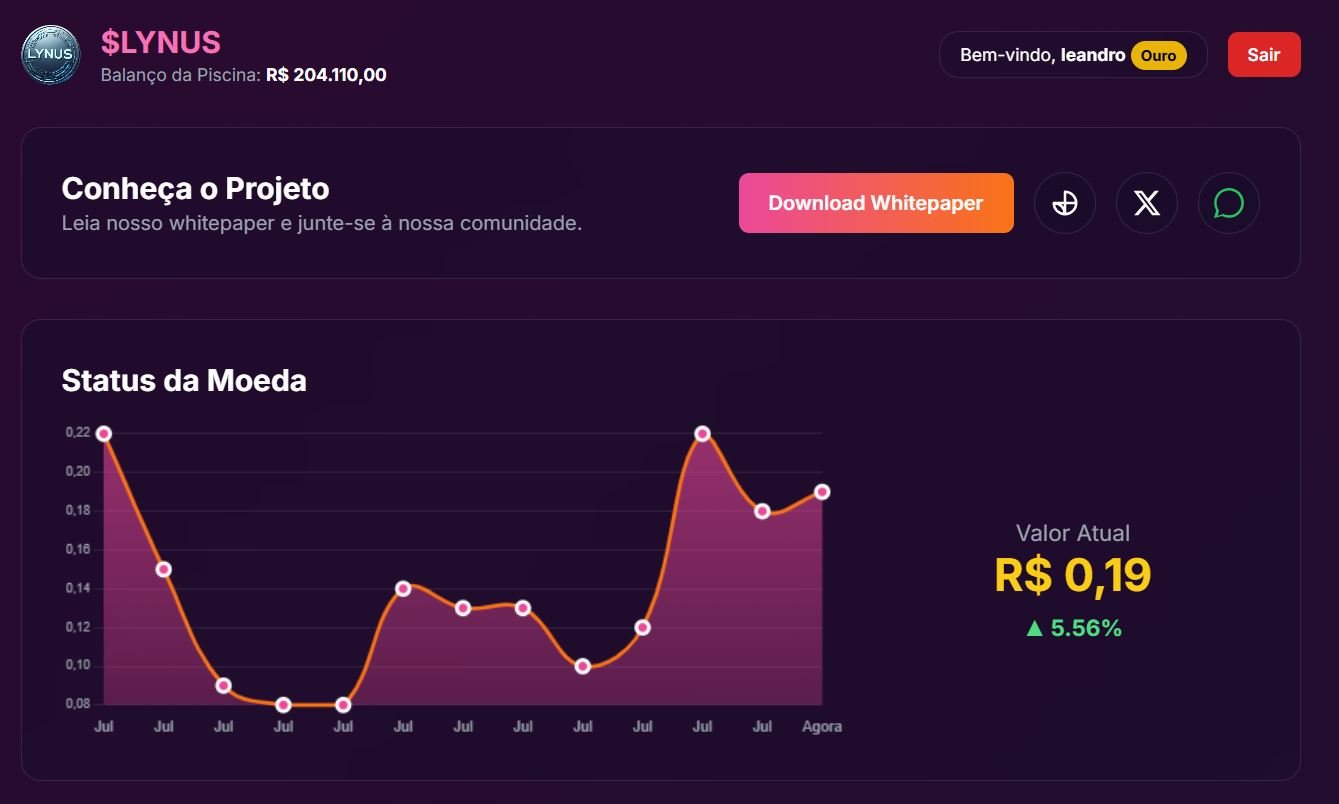
Task: Select the 0,15 data point on chart
Action: click(164, 570)
